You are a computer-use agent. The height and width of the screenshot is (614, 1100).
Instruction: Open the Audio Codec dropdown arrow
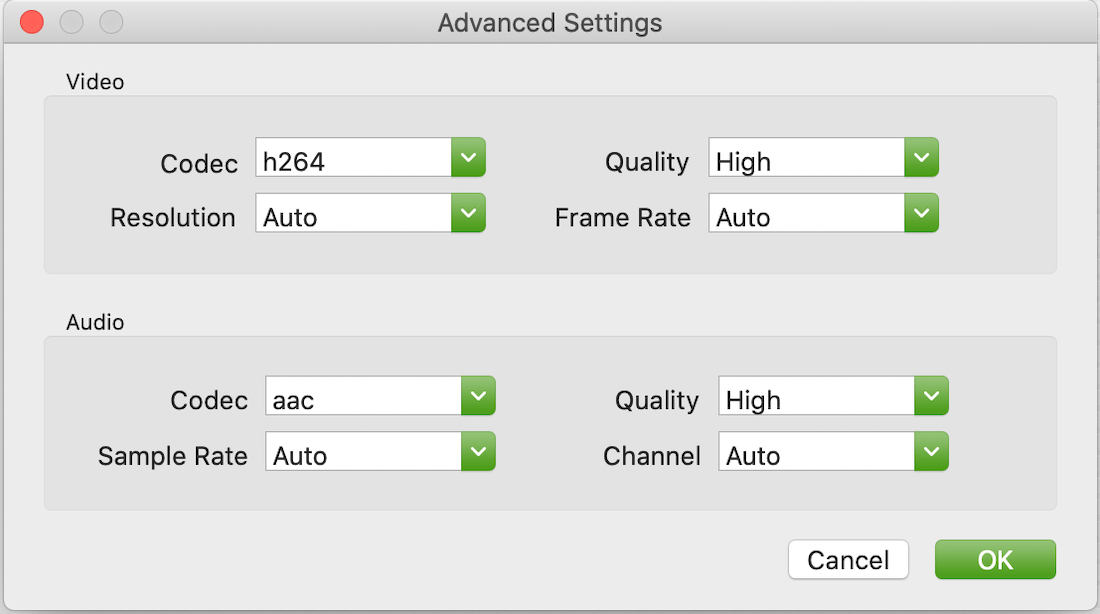[x=478, y=395]
